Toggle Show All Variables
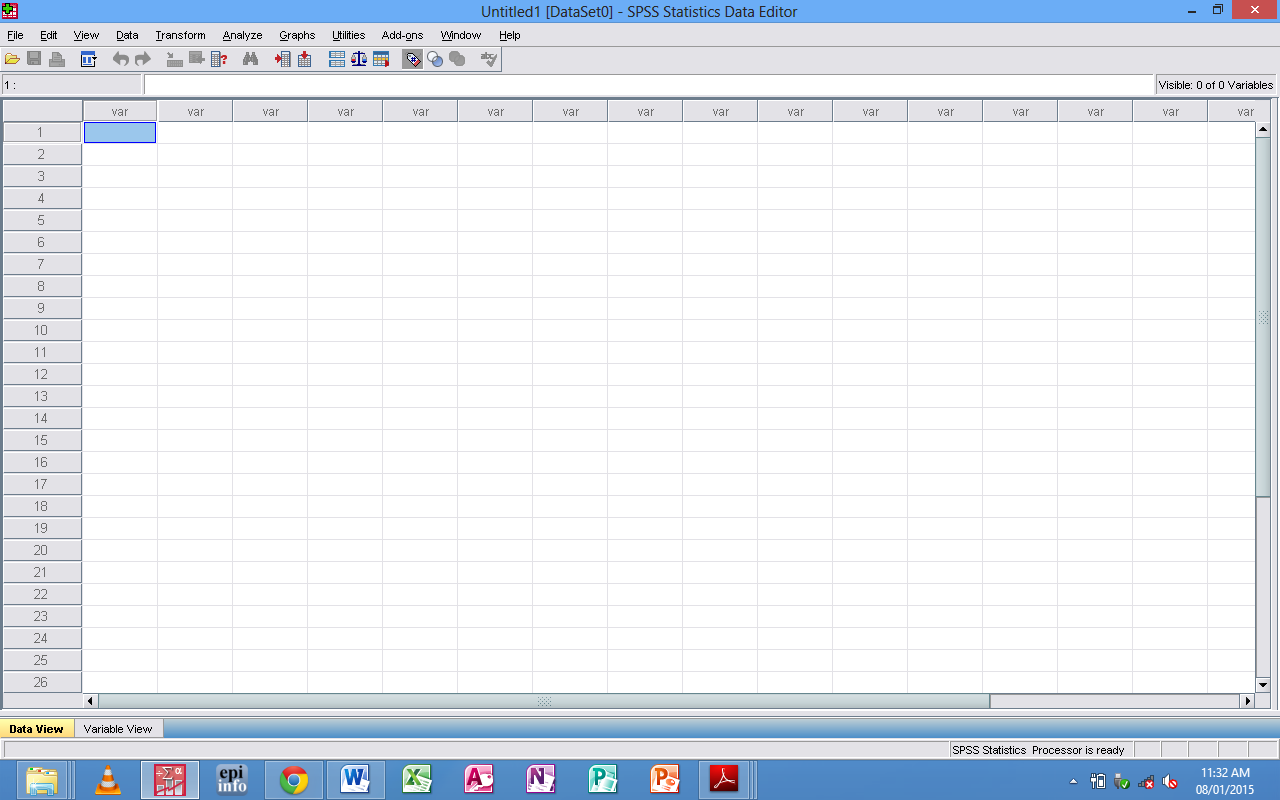The width and height of the screenshot is (1280, 800). (457, 58)
